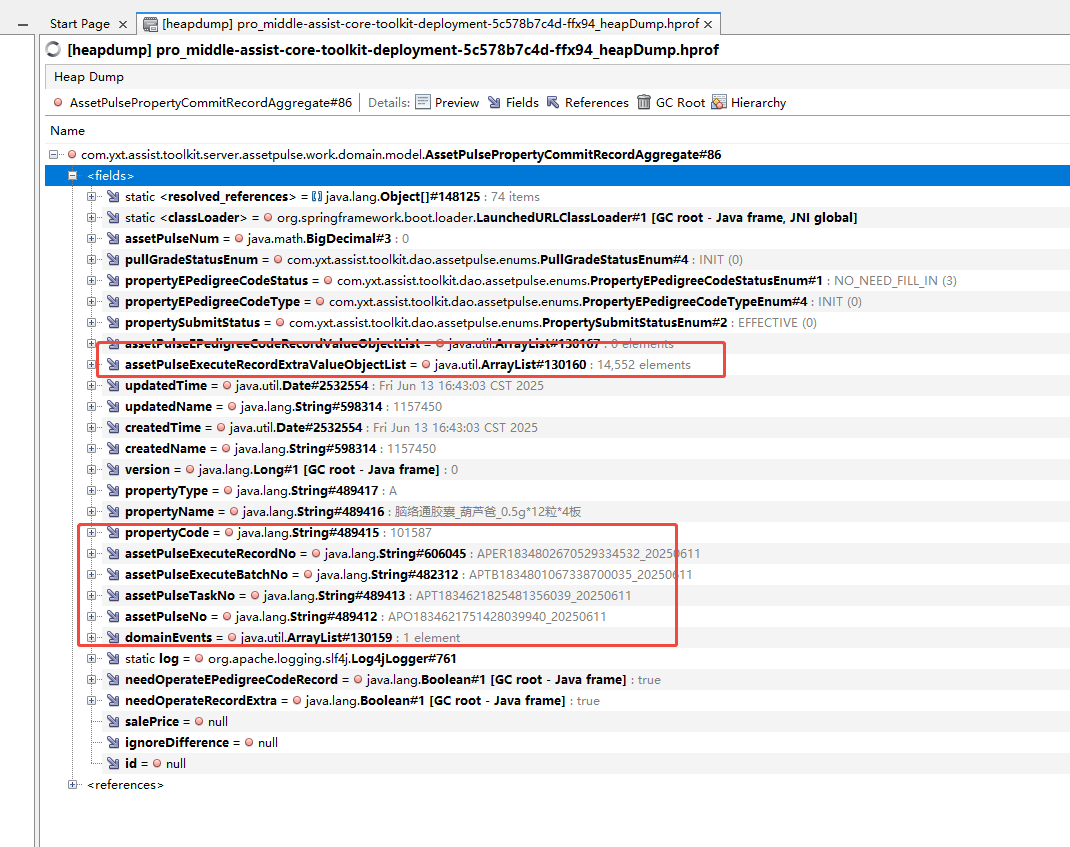
Task: Click instance icon beside AssetPulsePropertyCommitRecordAggregate#86 breadcrumb
Action: pos(58,102)
